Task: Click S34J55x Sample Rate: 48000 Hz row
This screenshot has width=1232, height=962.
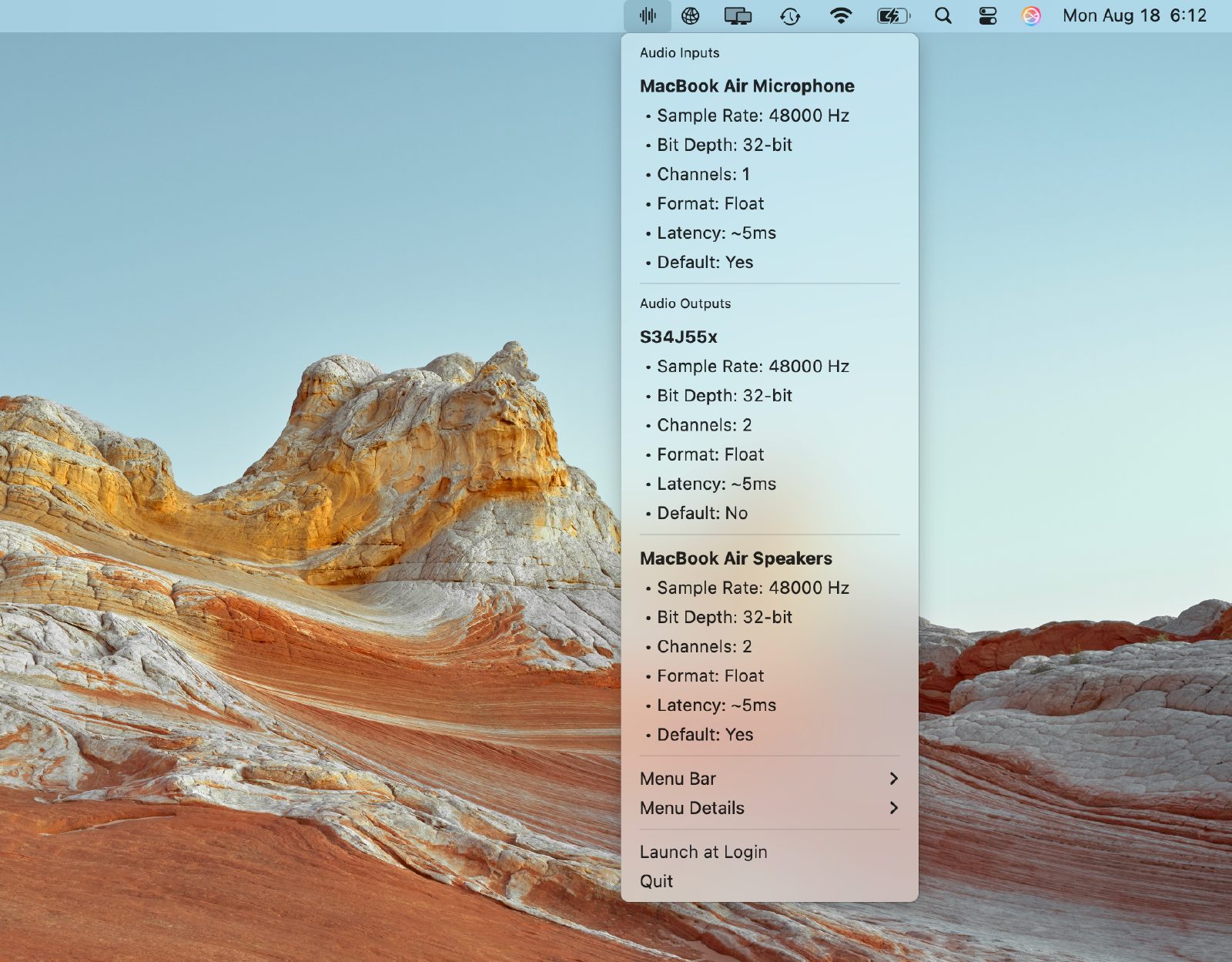Action: pyautogui.click(x=769, y=367)
